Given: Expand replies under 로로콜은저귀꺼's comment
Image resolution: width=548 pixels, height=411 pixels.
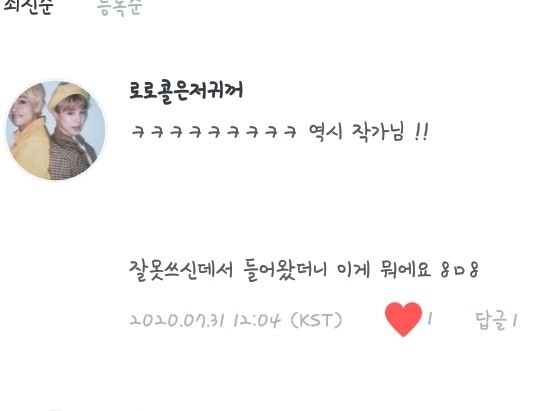Looking at the screenshot, I should (x=496, y=320).
